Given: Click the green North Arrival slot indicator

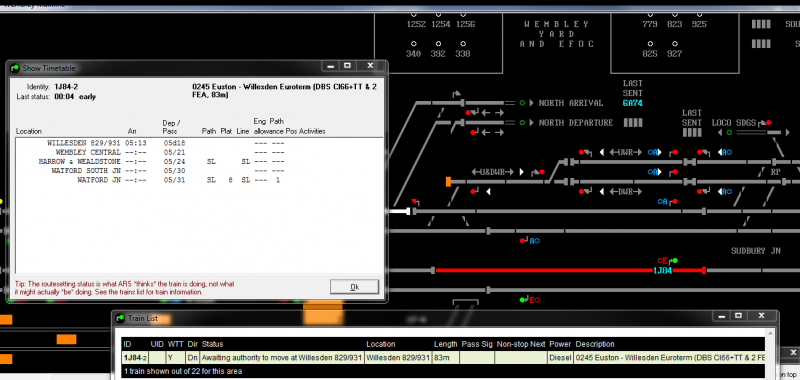Looking at the screenshot, I should pos(522,103).
